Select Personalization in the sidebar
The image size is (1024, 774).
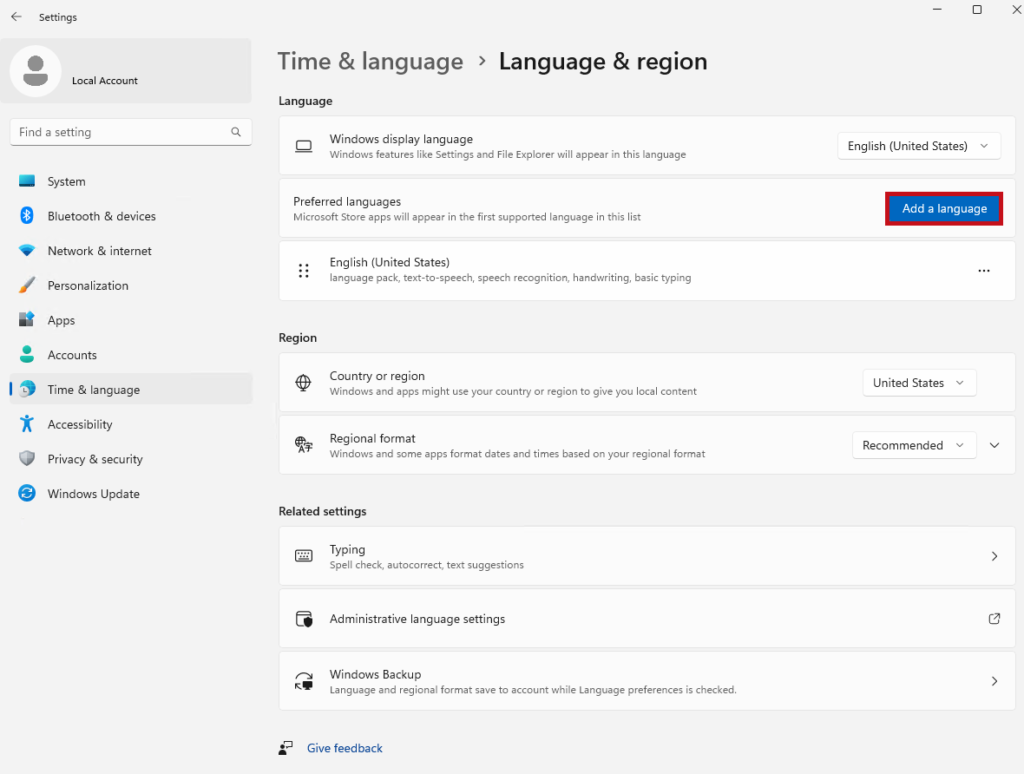tap(88, 286)
